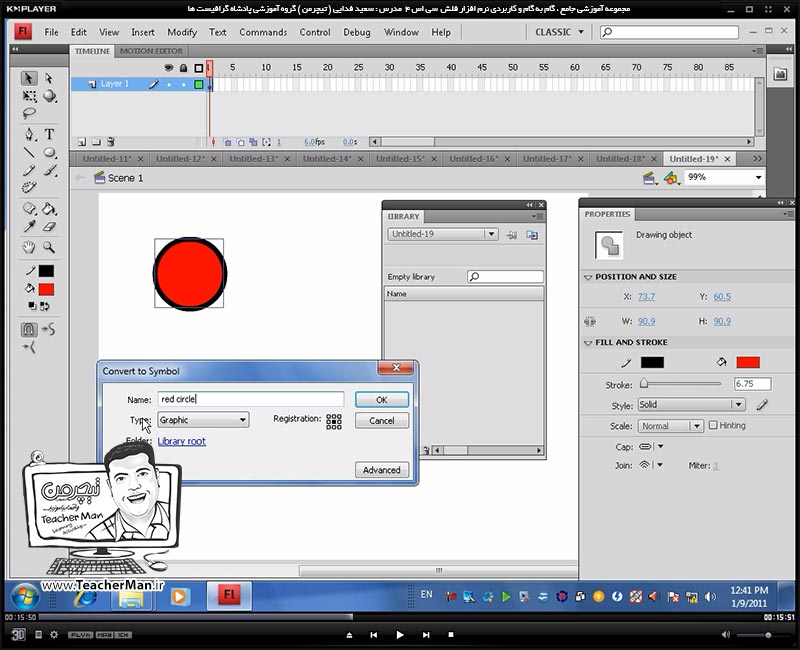Toggle Layer 1 outline green square

tap(198, 84)
